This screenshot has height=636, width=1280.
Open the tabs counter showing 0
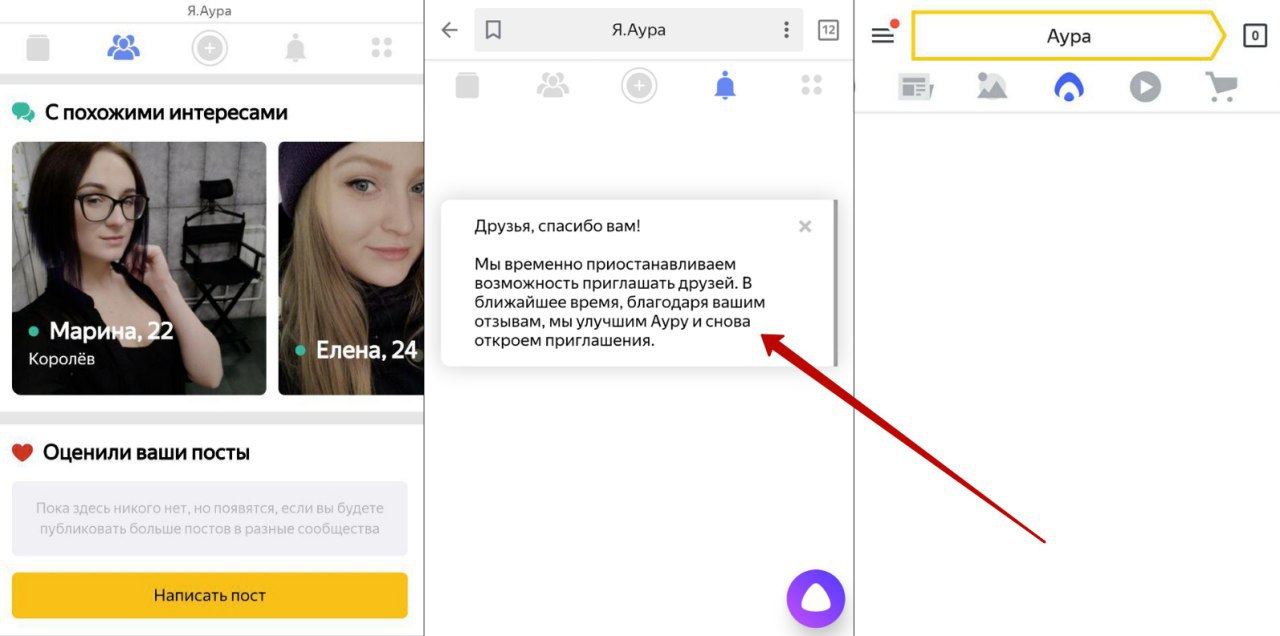coord(1255,36)
